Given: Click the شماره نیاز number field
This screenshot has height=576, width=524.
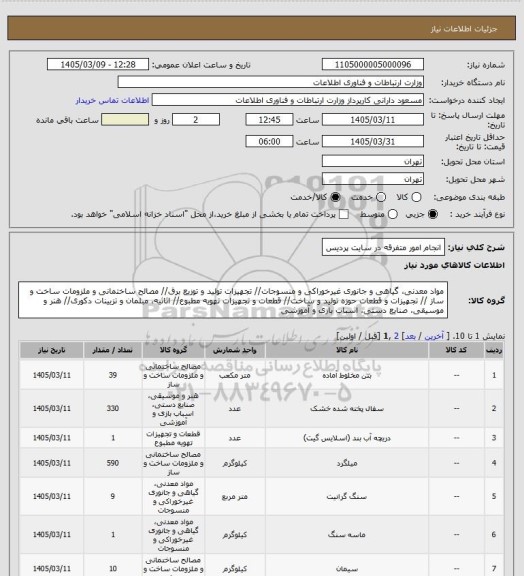Looking at the screenshot, I should click(373, 64).
